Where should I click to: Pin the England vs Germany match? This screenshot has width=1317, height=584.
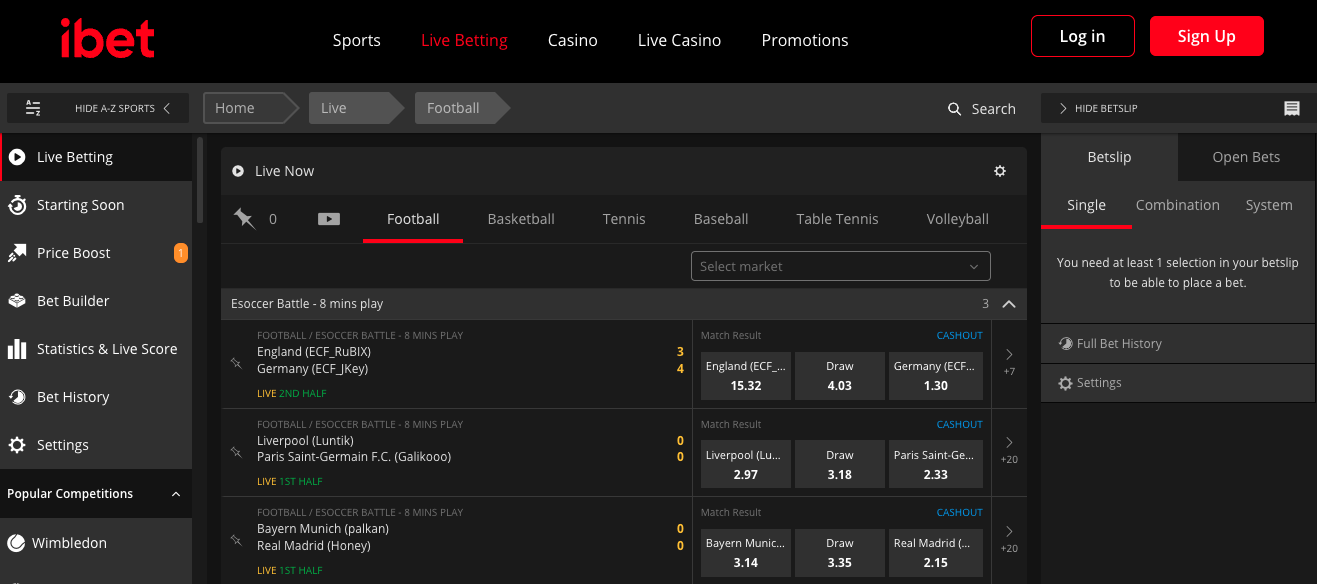(x=236, y=363)
